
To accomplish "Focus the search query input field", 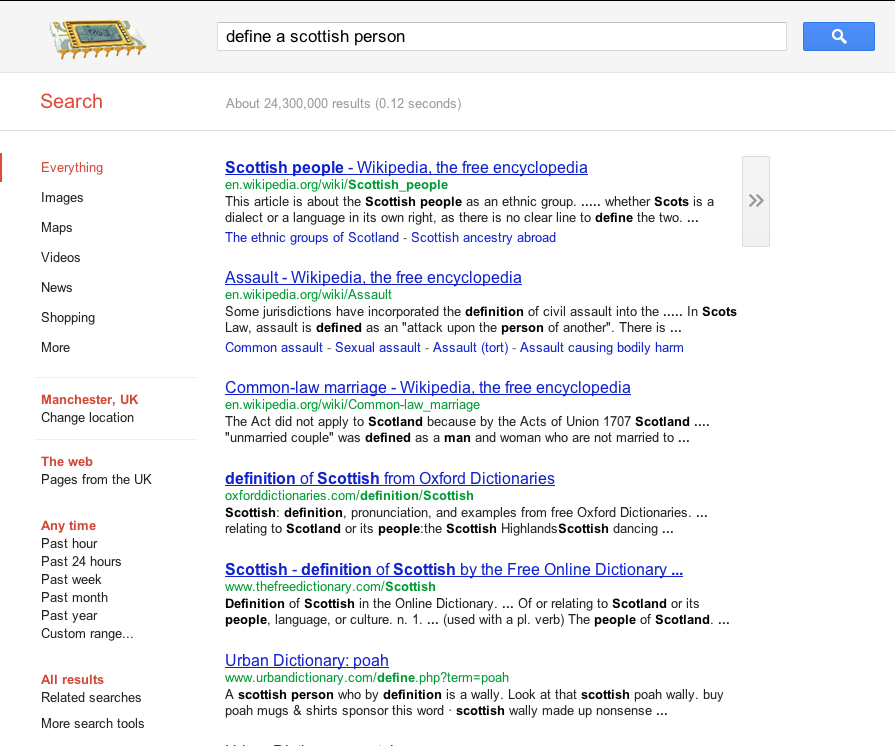I will [x=502, y=37].
